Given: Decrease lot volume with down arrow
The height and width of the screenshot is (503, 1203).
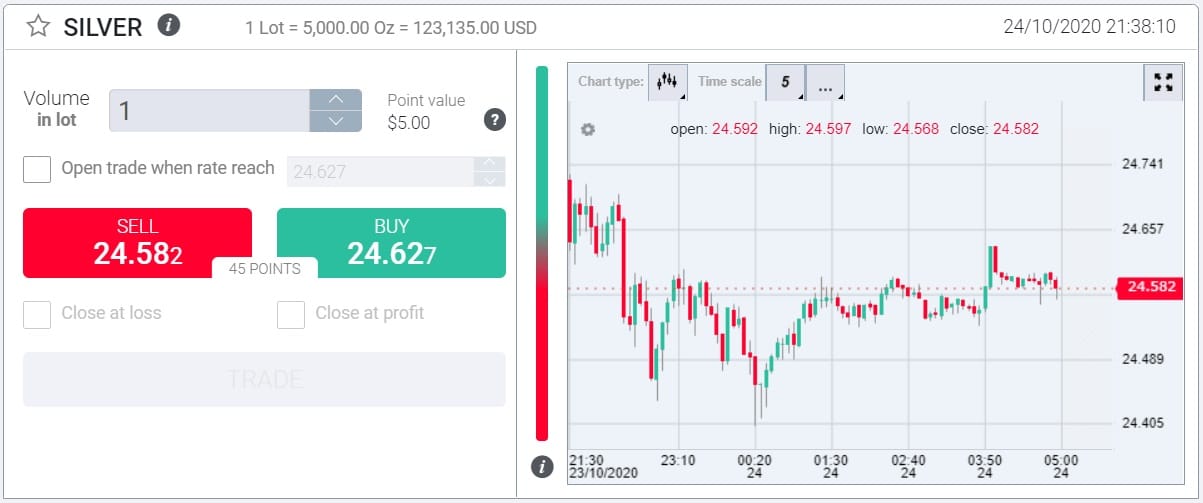Looking at the screenshot, I should pos(336,121).
